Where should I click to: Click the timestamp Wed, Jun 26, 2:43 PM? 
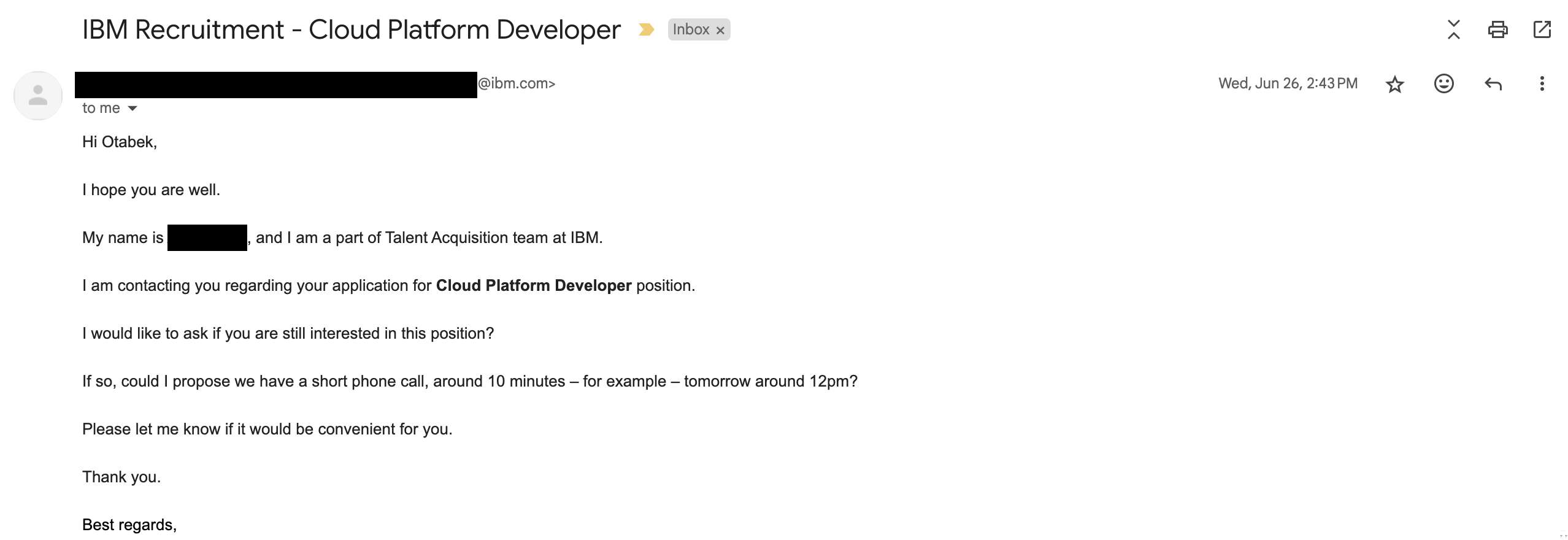[1288, 83]
